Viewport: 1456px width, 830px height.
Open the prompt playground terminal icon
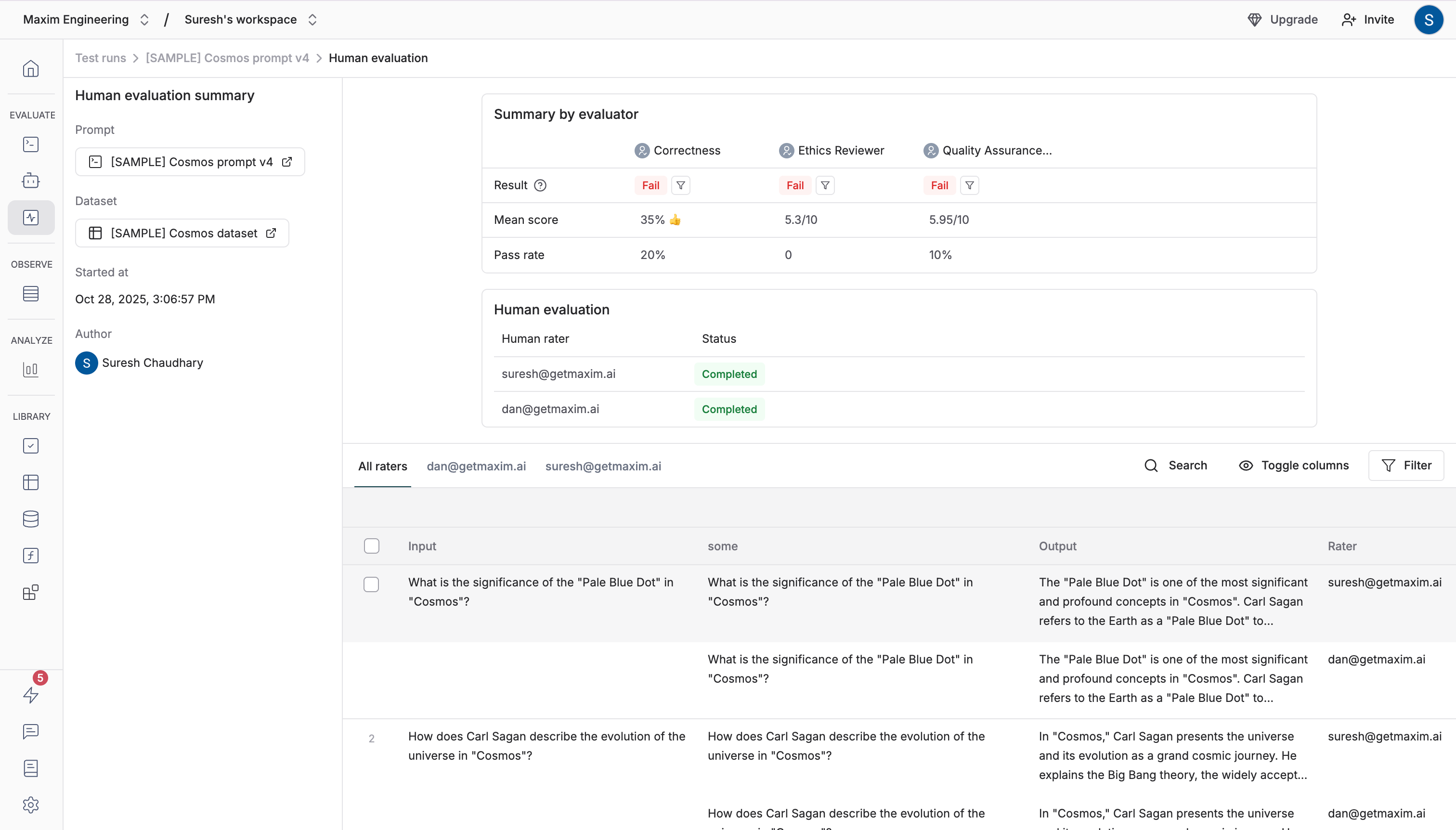point(31,144)
